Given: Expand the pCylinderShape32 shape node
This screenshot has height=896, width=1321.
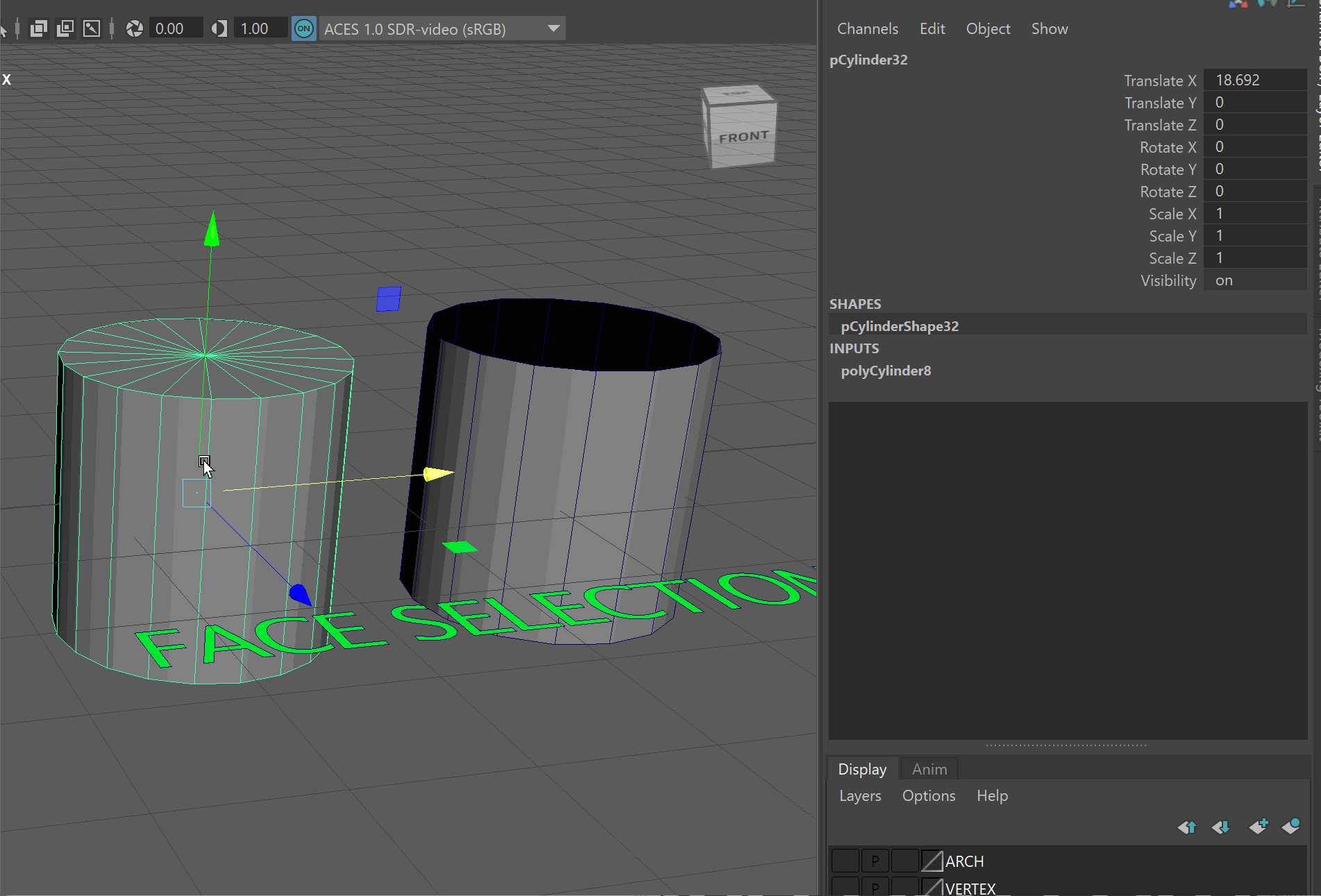Looking at the screenshot, I should pos(900,326).
